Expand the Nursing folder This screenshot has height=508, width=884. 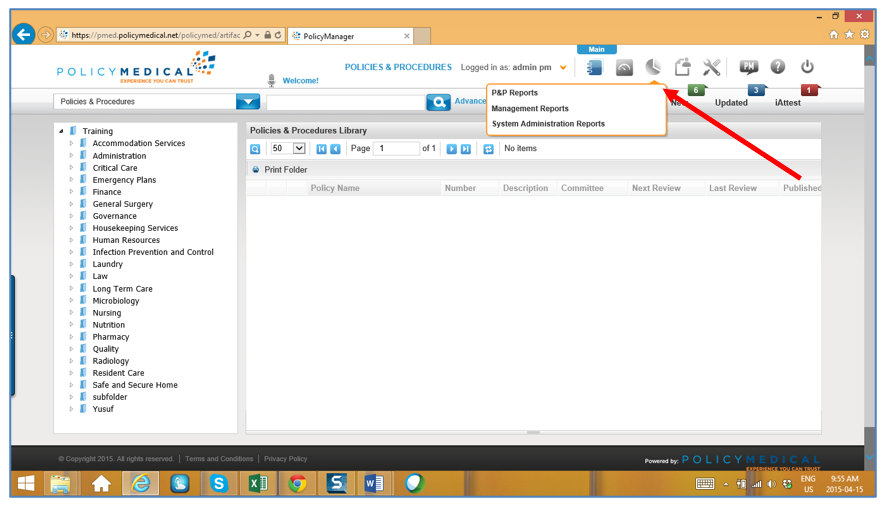(71, 312)
